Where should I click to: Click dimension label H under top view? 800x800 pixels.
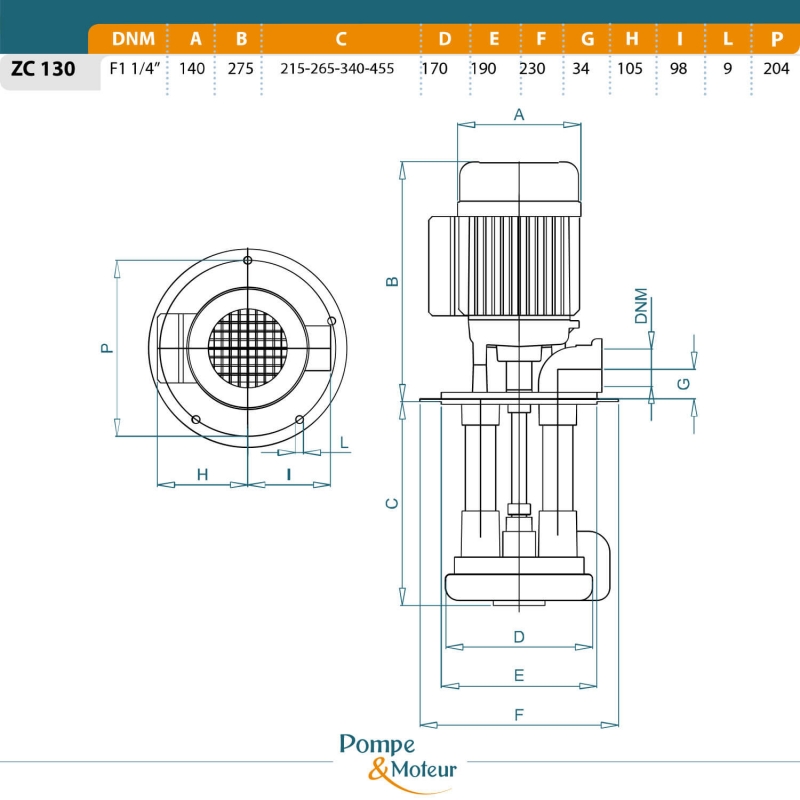[202, 473]
